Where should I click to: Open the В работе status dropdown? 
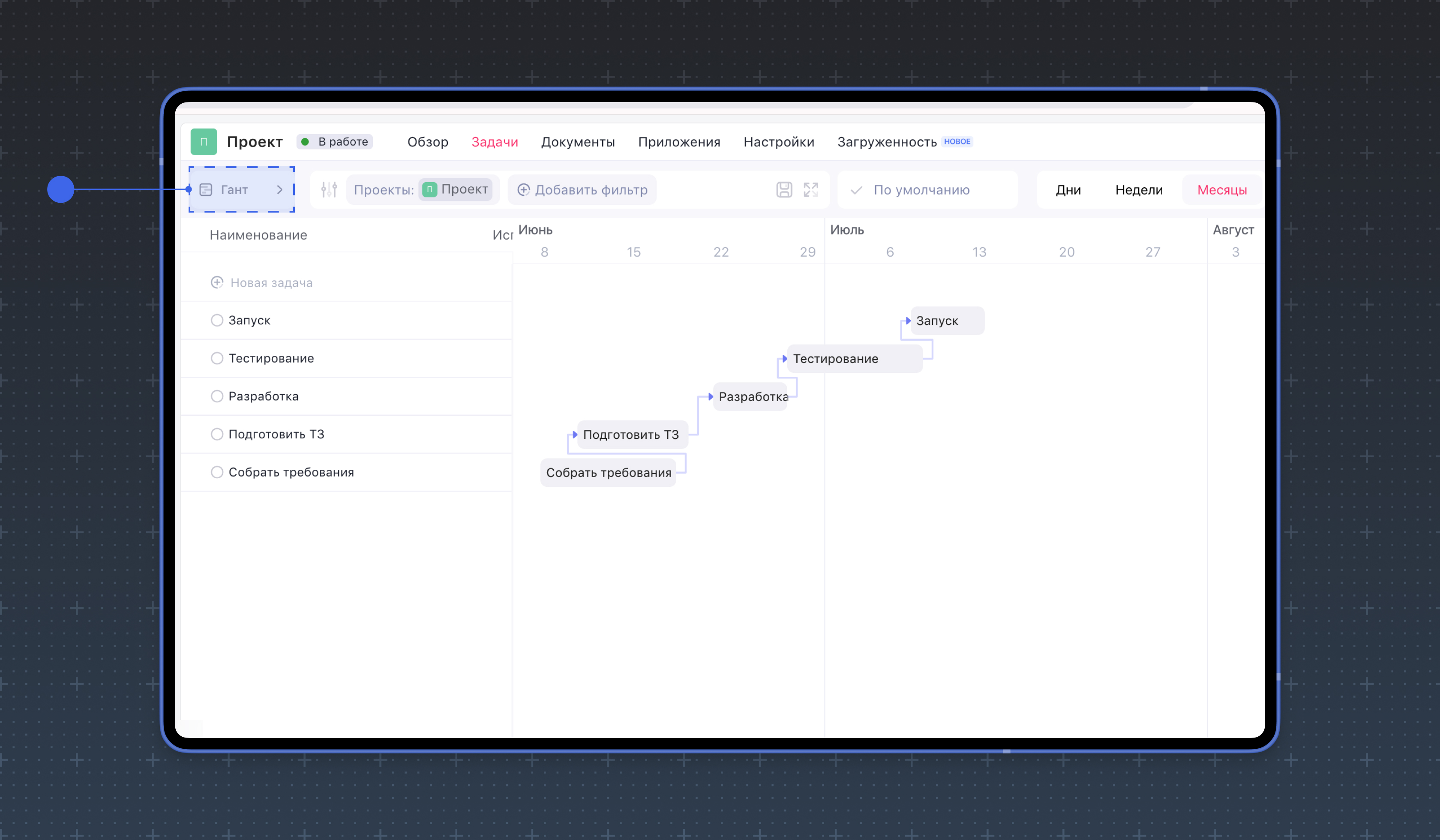coord(335,142)
